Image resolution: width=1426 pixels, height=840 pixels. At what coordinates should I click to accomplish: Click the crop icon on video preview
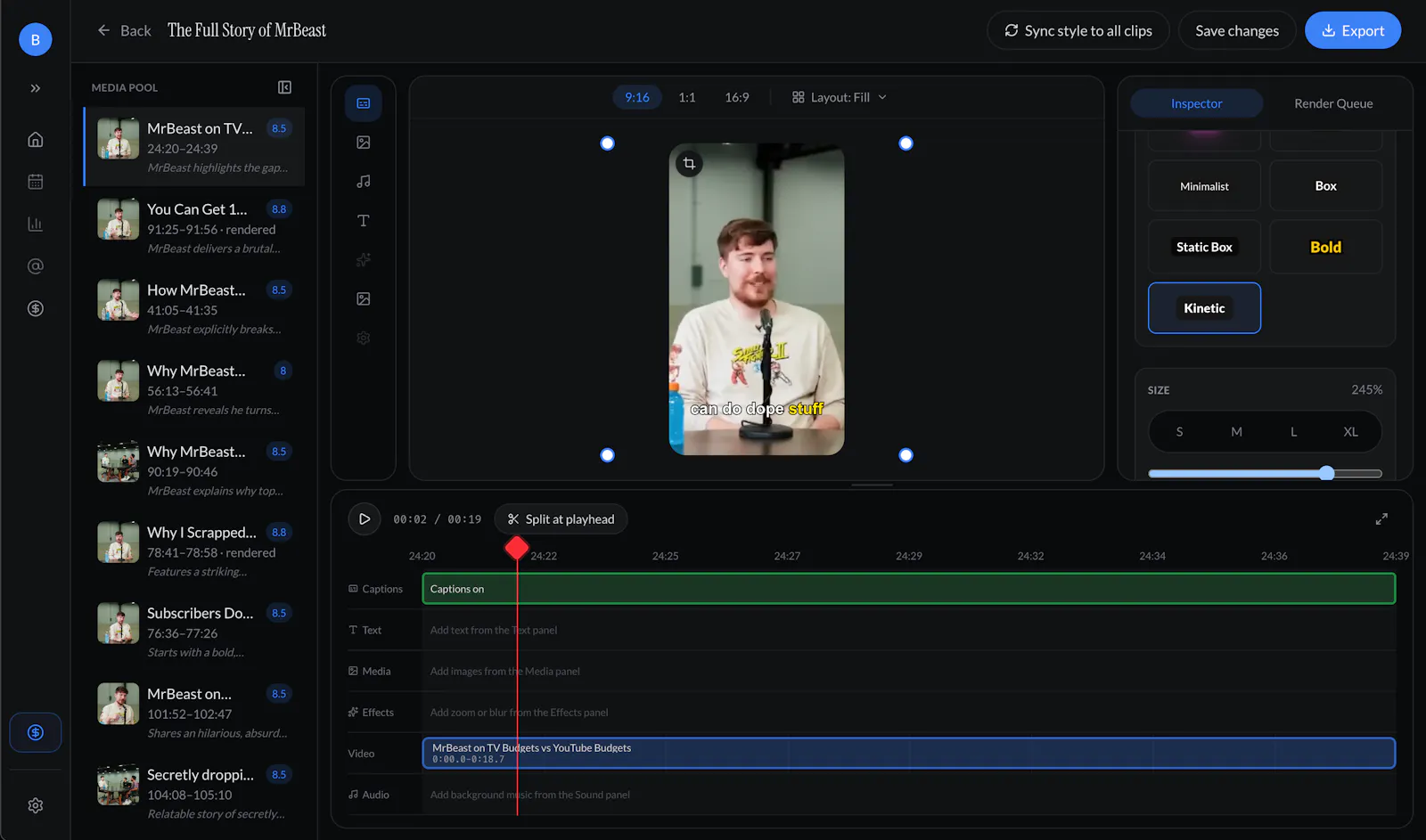(x=689, y=164)
